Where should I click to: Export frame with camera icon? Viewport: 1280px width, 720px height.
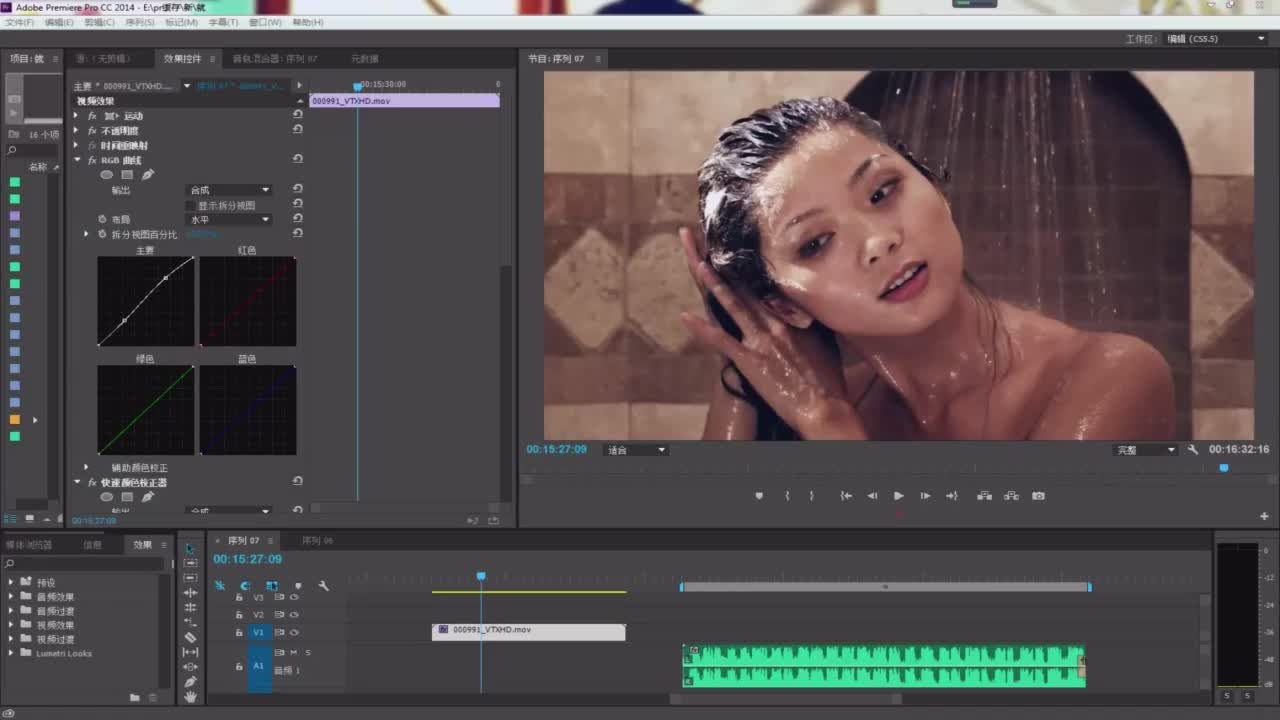click(1038, 496)
